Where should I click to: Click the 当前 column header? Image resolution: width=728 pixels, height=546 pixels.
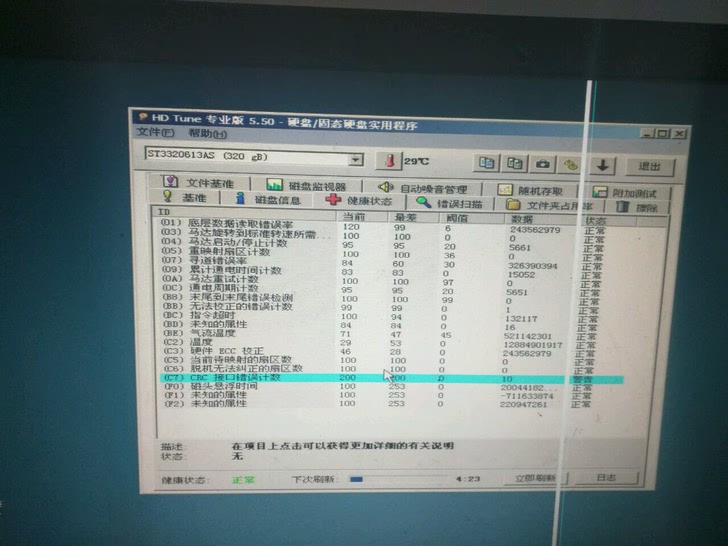[x=362, y=216]
